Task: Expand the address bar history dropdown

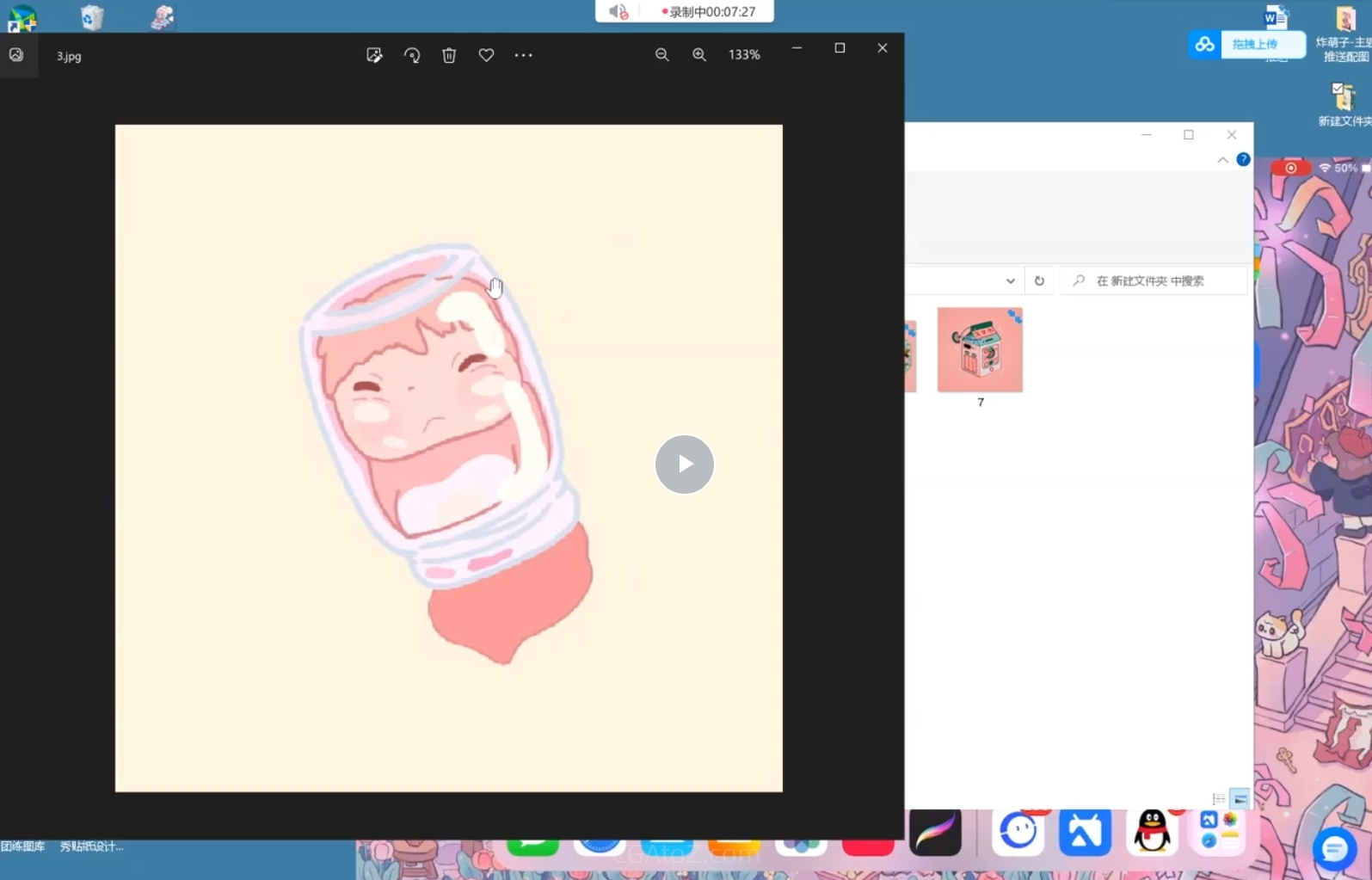Action: click(1010, 280)
